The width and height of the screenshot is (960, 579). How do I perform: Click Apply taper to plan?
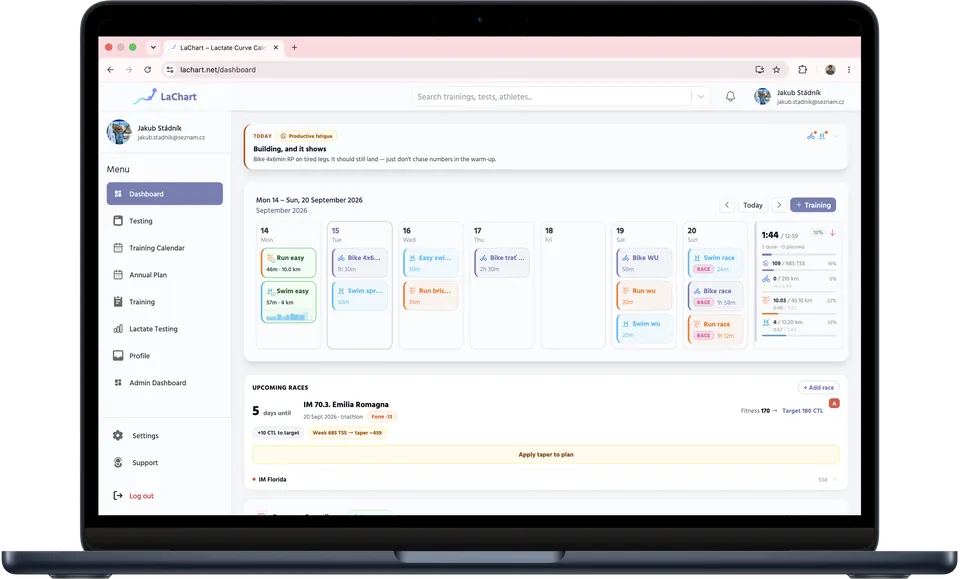(546, 455)
